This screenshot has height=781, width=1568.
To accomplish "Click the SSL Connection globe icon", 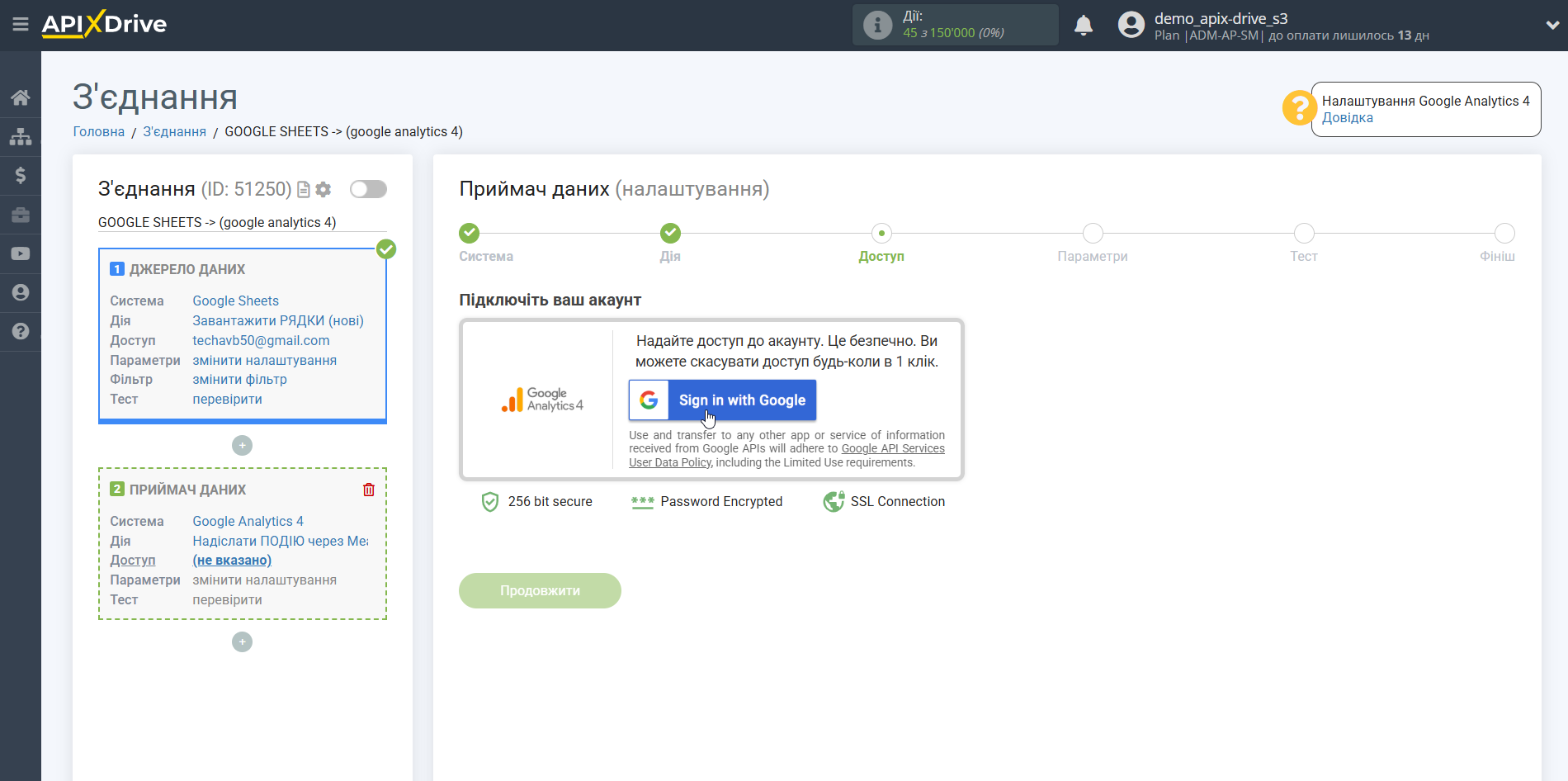I will (834, 502).
